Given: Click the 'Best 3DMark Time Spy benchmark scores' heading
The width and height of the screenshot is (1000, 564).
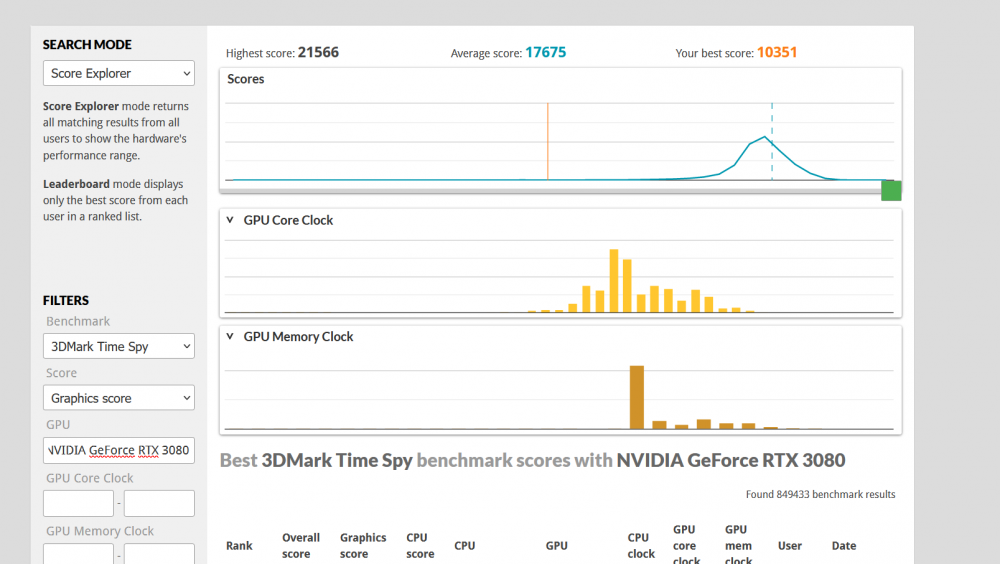Looking at the screenshot, I should 533,460.
